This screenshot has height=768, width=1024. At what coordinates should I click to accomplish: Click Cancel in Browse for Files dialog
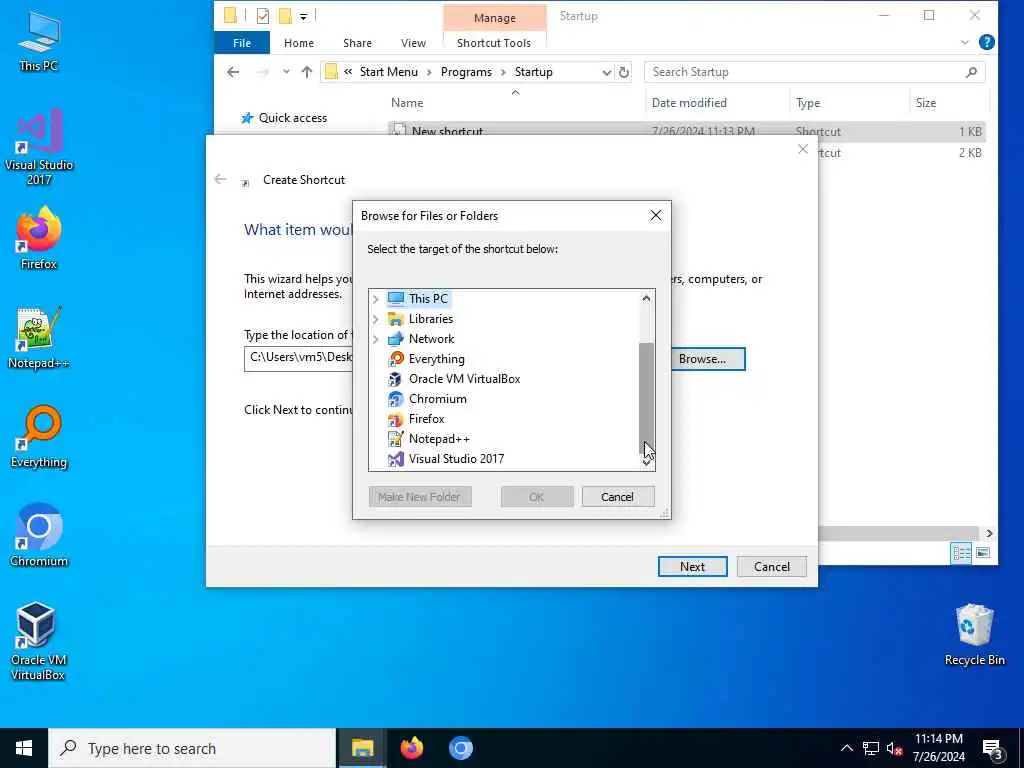[618, 497]
